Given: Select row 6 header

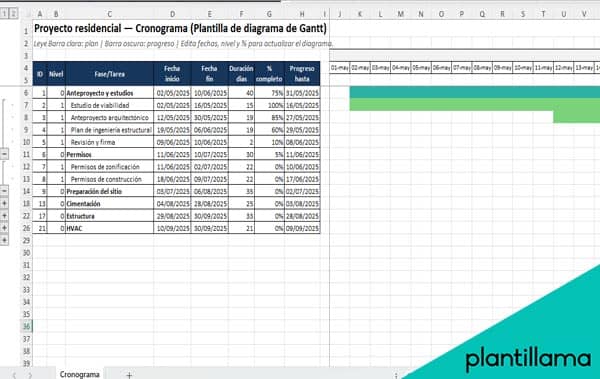Looking at the screenshot, I should point(26,93).
